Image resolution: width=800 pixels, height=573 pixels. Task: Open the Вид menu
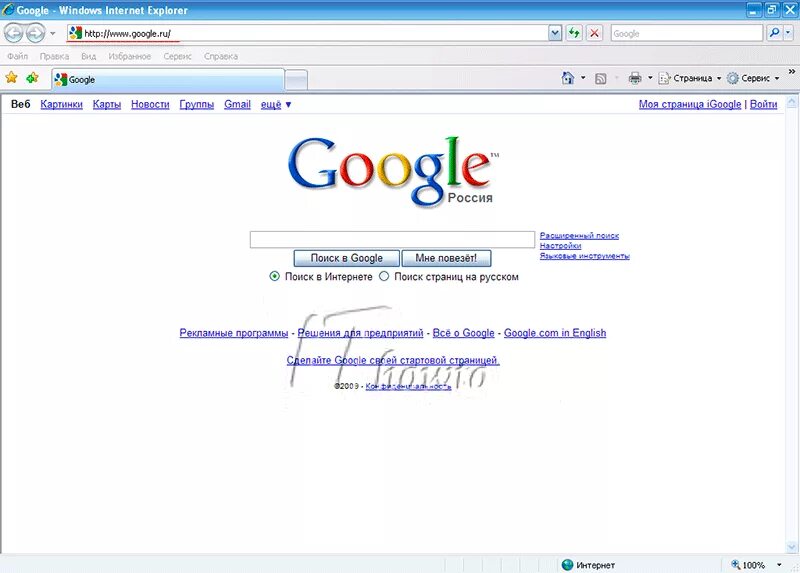tap(89, 56)
